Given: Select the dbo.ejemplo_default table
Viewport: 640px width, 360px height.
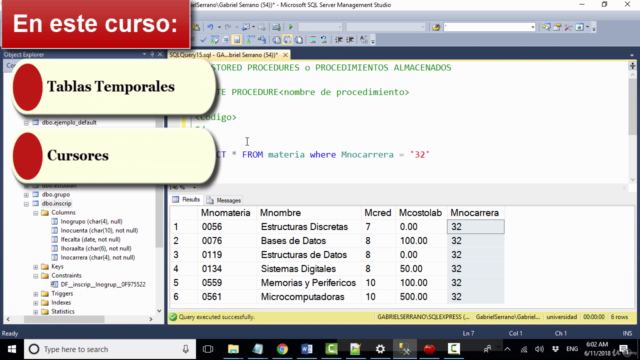Looking at the screenshot, I should (x=69, y=122).
